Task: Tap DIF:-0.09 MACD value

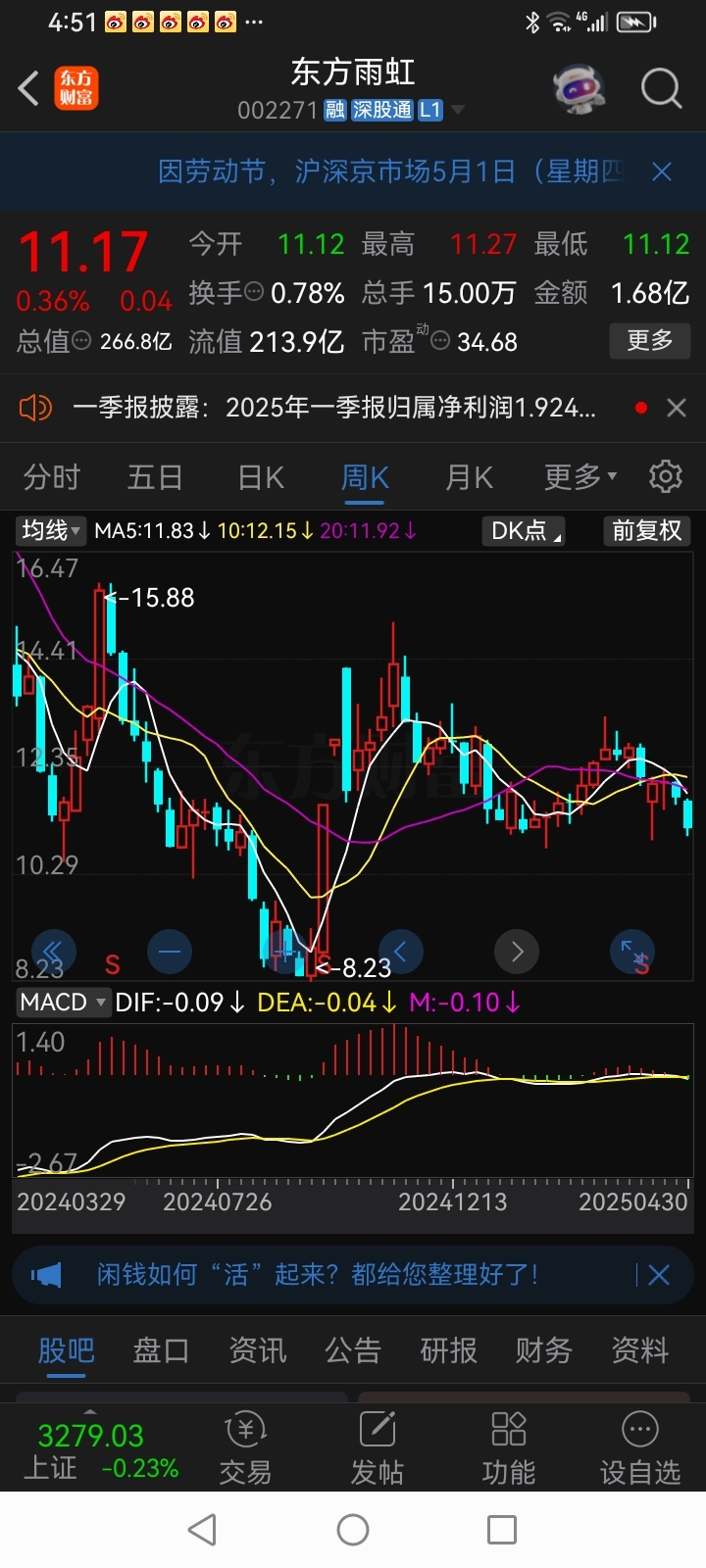Action: 179,1002
